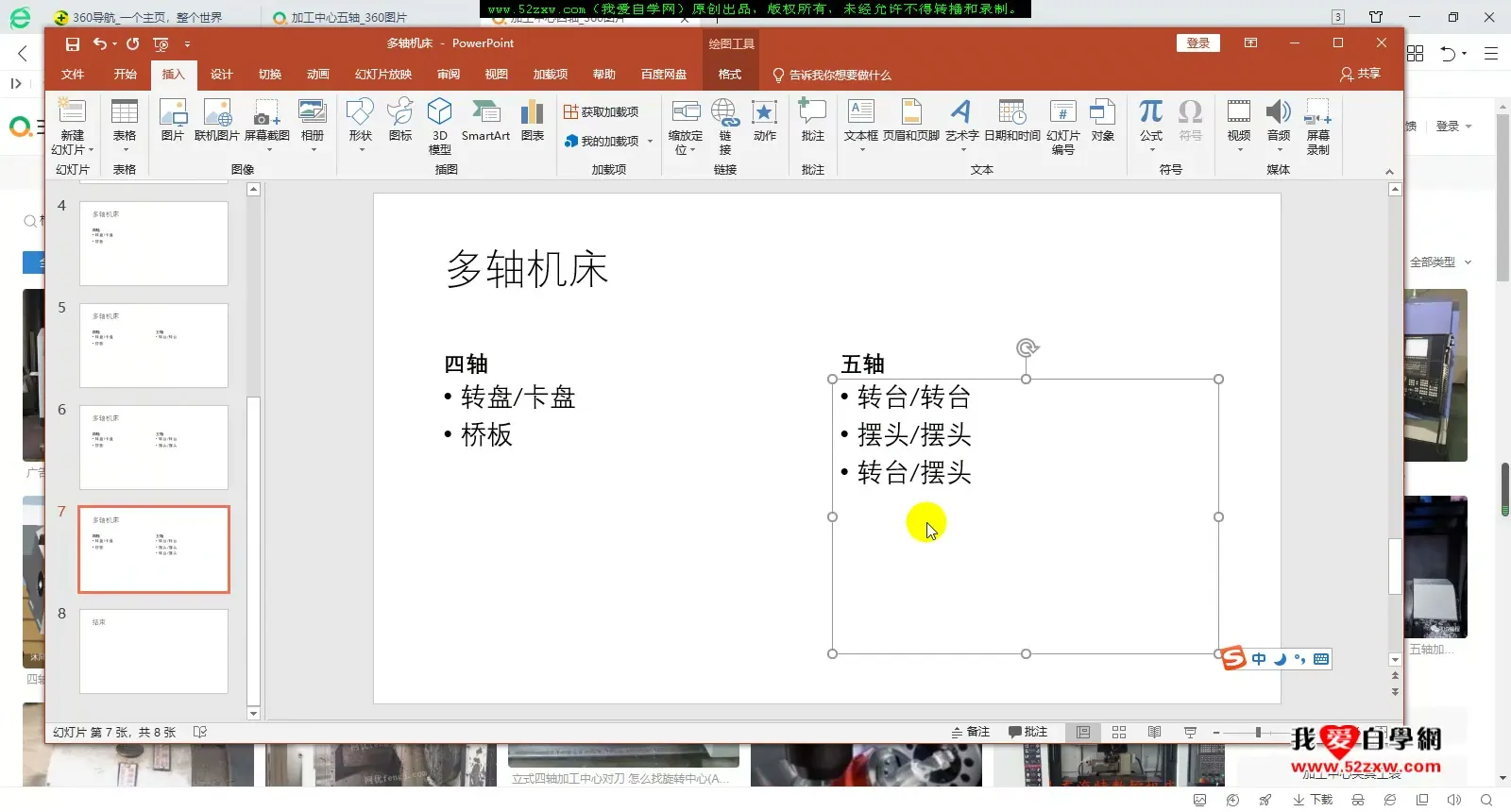Start Screen Recording (屏幕录制)
The width and height of the screenshot is (1511, 812).
[x=1318, y=126]
